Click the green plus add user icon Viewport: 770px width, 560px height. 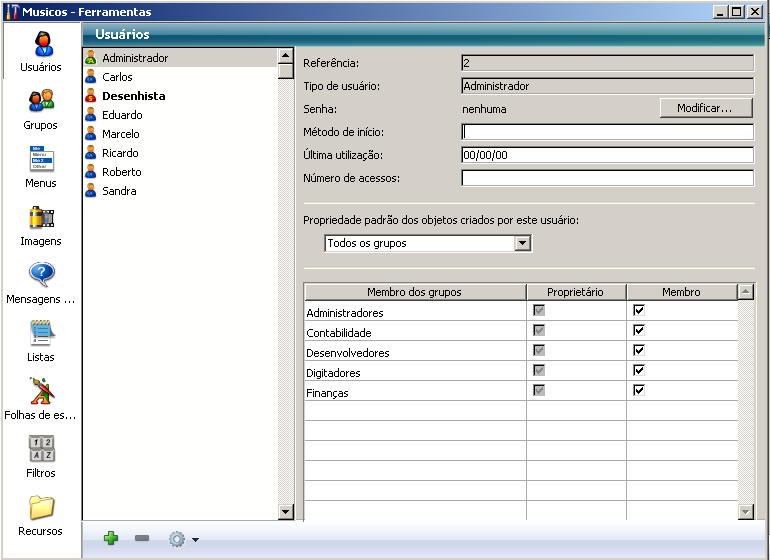click(x=111, y=539)
